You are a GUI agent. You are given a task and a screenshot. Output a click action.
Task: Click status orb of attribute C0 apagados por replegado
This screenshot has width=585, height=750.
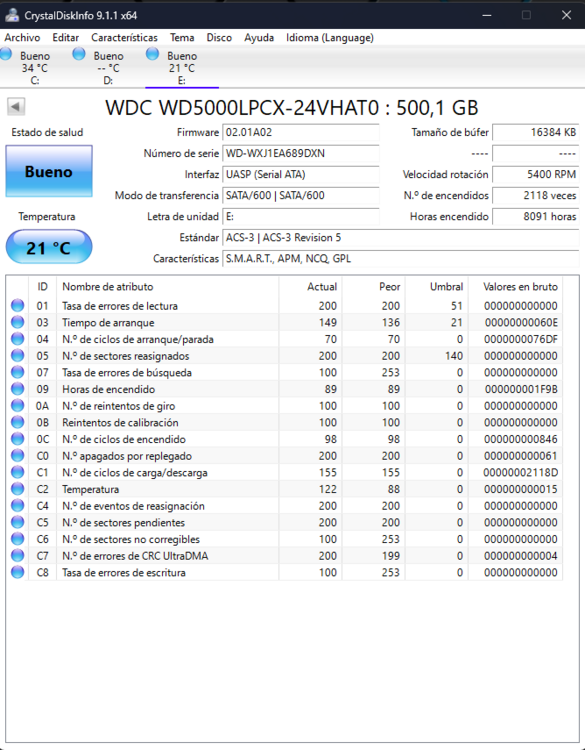[x=18, y=456]
